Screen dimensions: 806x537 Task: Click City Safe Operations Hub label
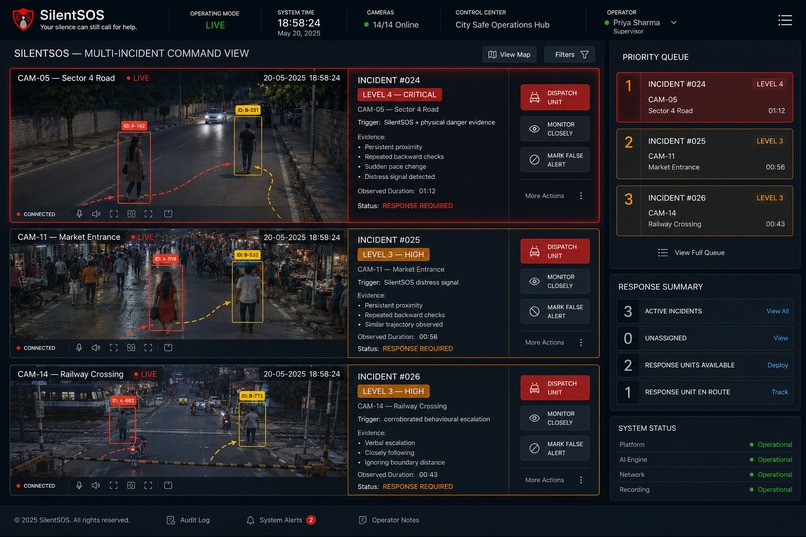click(x=502, y=25)
